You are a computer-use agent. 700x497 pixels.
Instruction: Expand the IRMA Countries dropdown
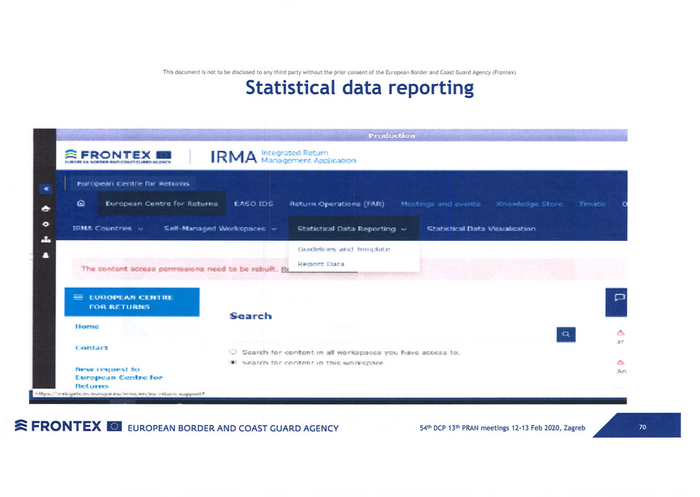(108, 229)
